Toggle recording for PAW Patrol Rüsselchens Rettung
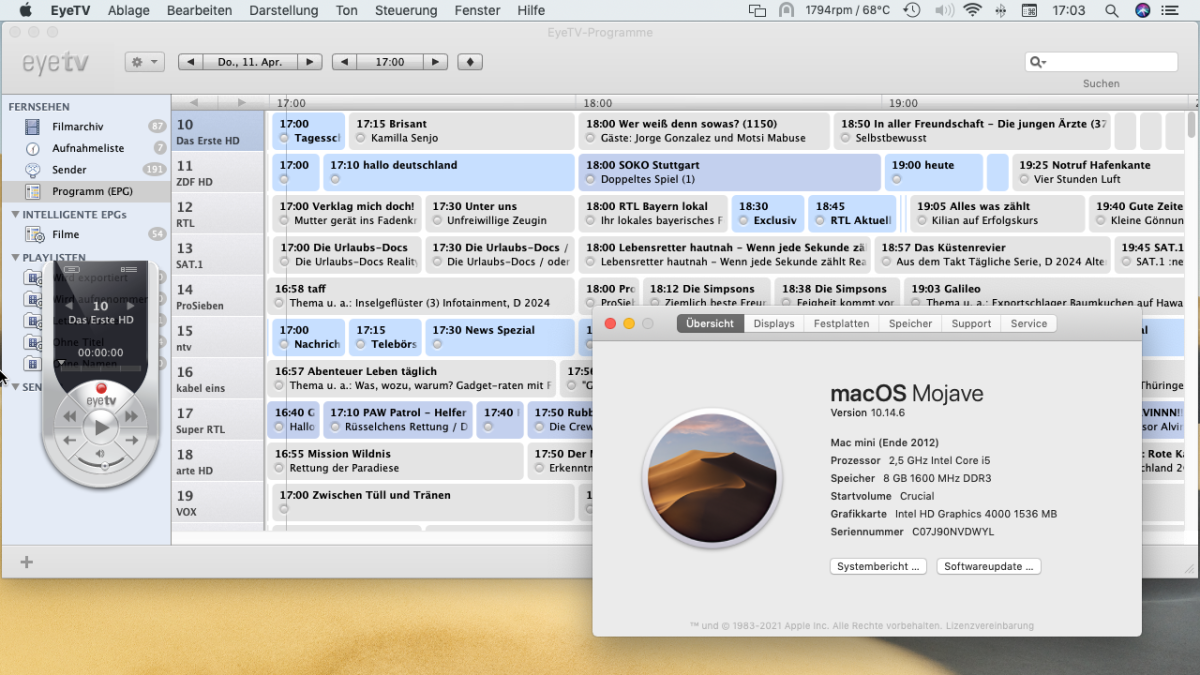The height and width of the screenshot is (675, 1200). pyautogui.click(x=335, y=427)
